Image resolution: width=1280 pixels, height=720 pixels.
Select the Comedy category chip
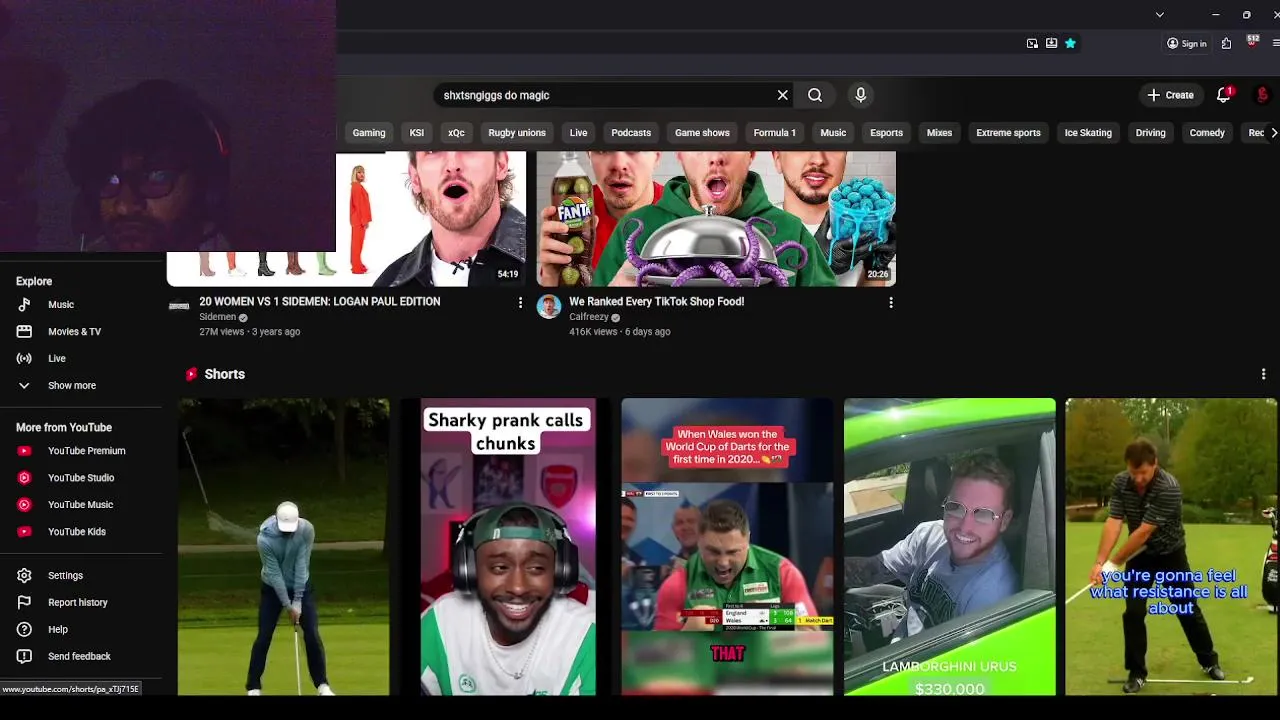(1207, 132)
